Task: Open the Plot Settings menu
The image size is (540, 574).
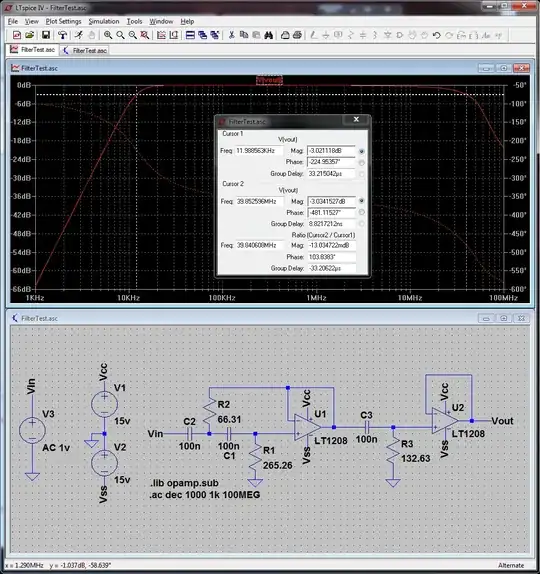Action: click(63, 21)
